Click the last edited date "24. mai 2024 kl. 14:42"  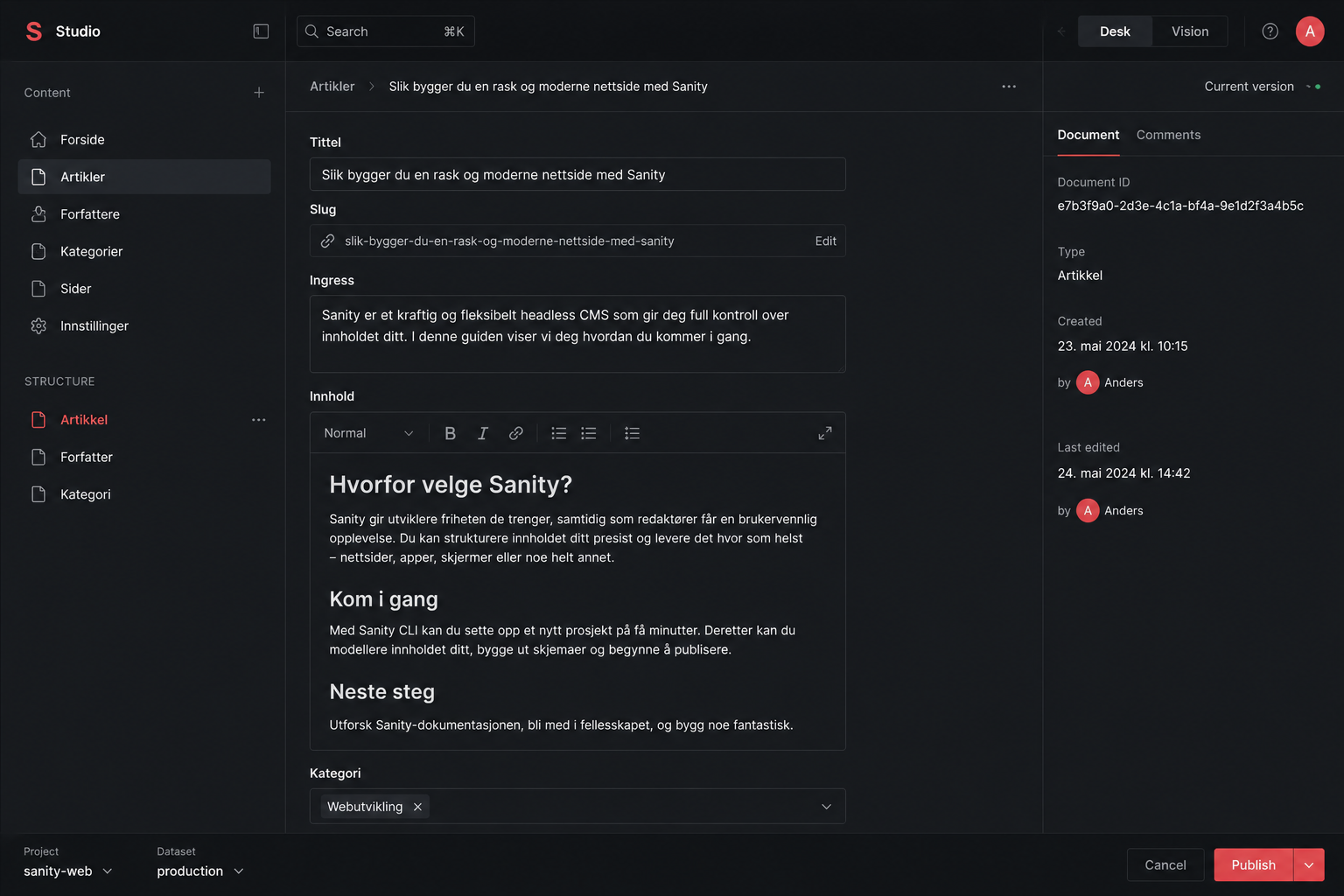click(1123, 473)
